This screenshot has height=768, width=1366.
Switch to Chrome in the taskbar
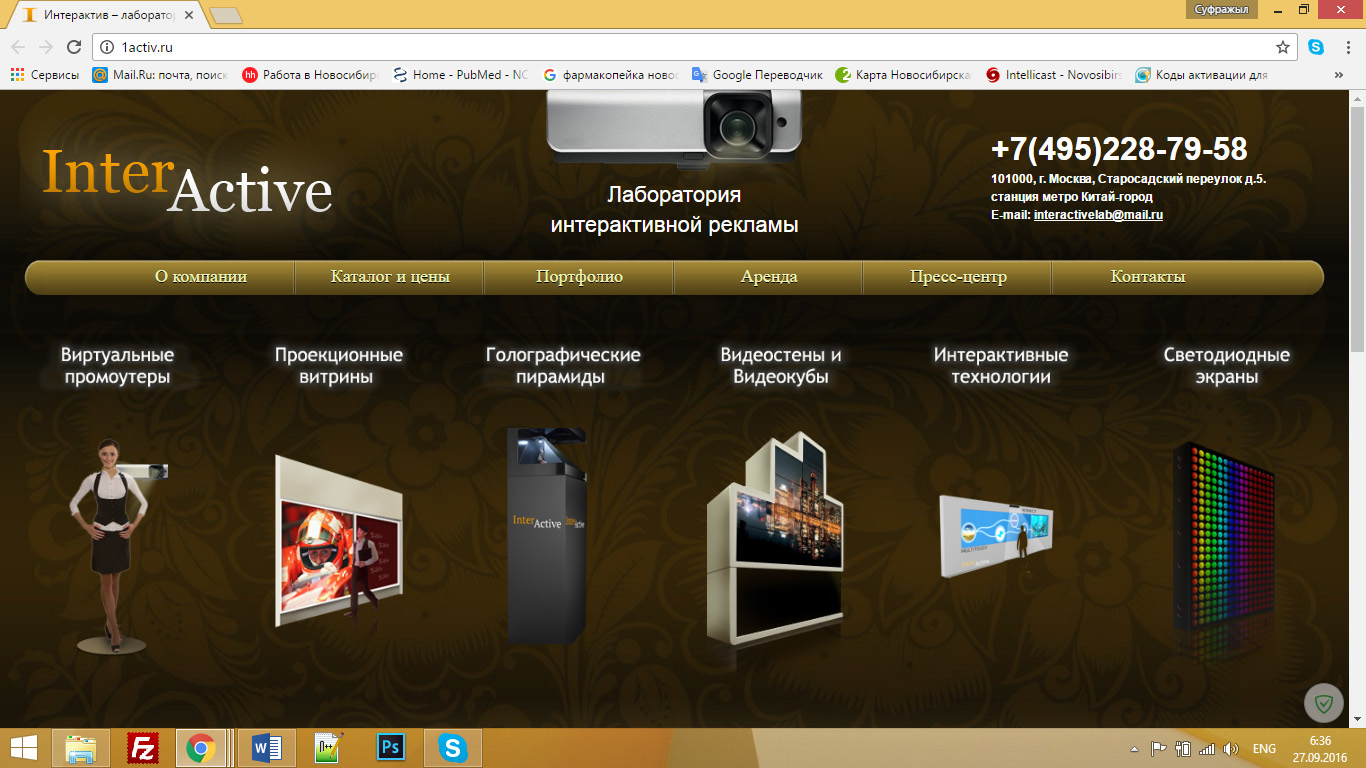click(201, 748)
